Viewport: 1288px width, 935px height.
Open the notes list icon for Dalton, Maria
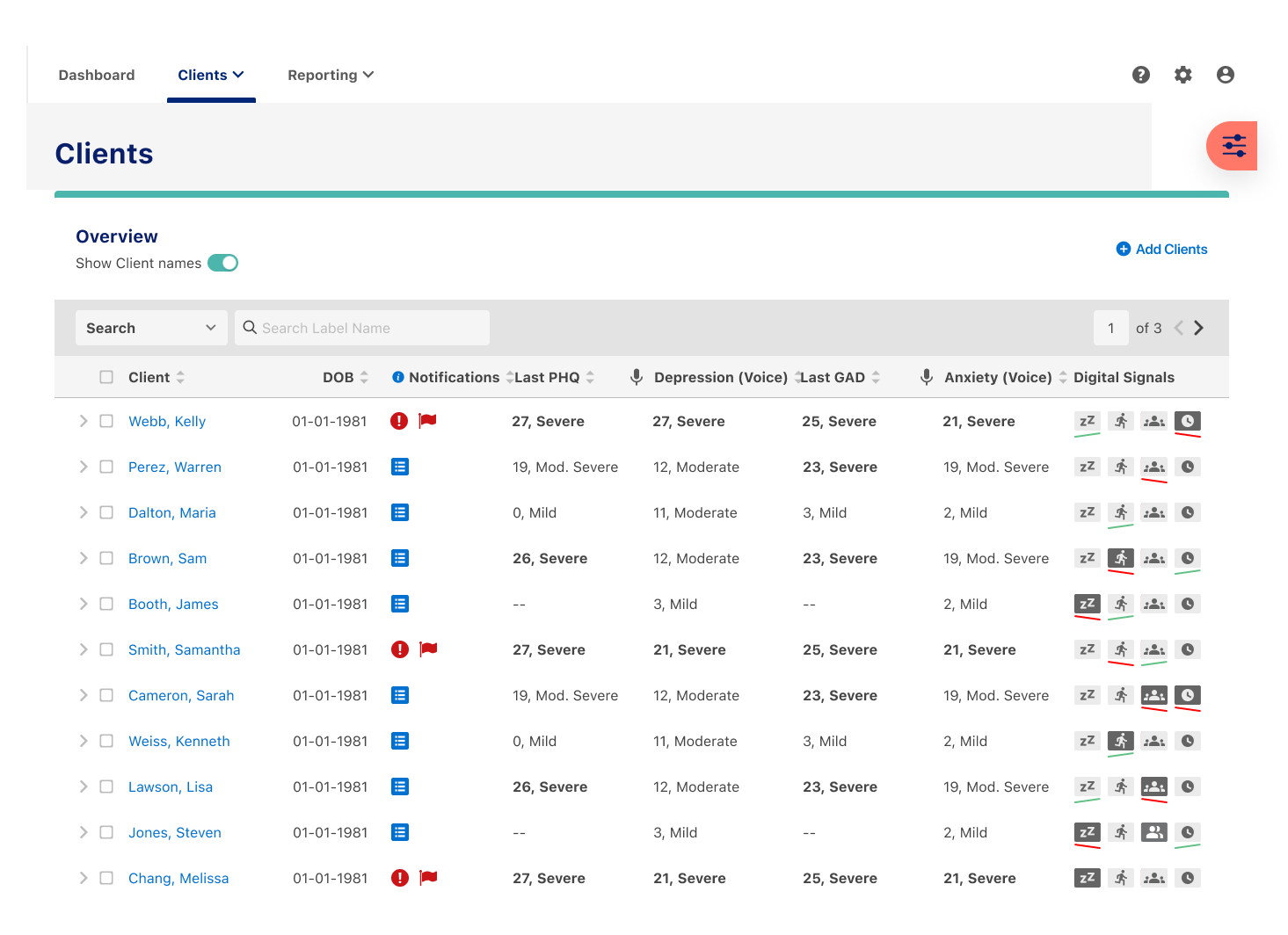pyautogui.click(x=400, y=512)
